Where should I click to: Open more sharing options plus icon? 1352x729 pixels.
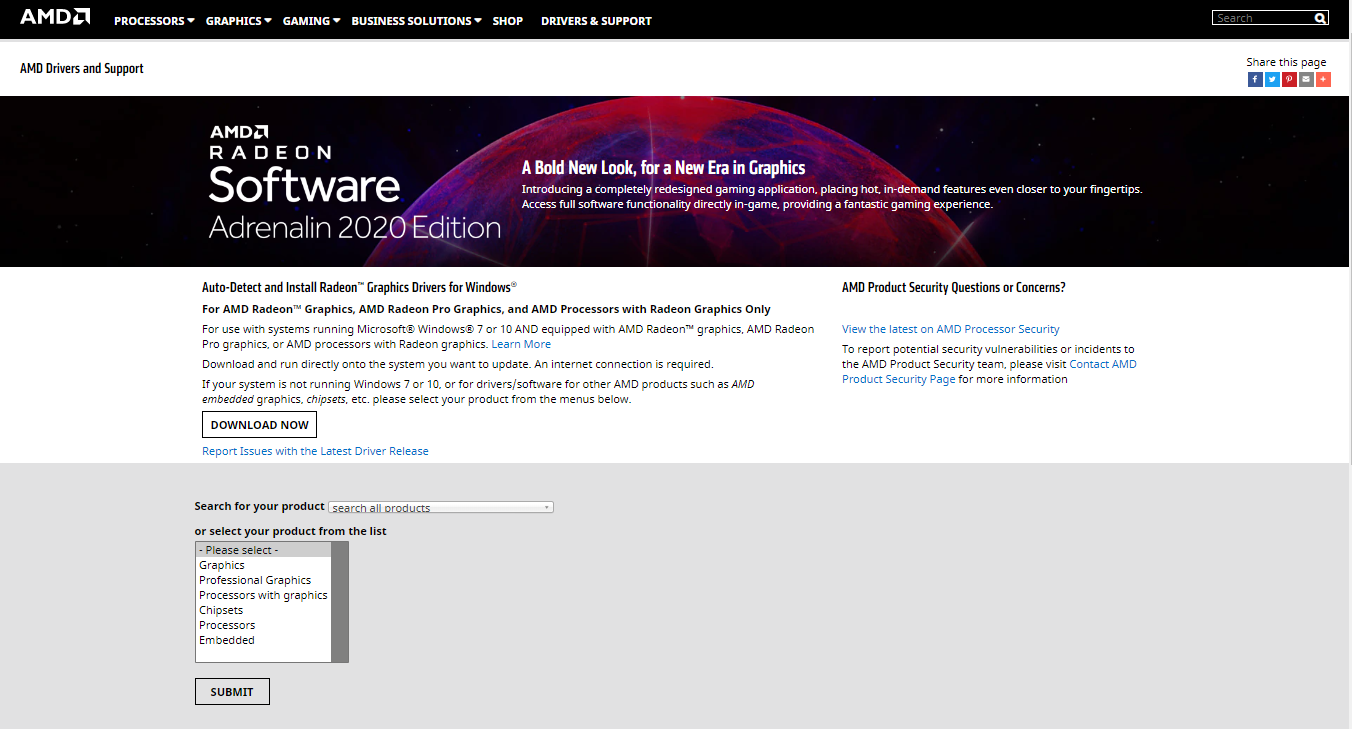1323,80
